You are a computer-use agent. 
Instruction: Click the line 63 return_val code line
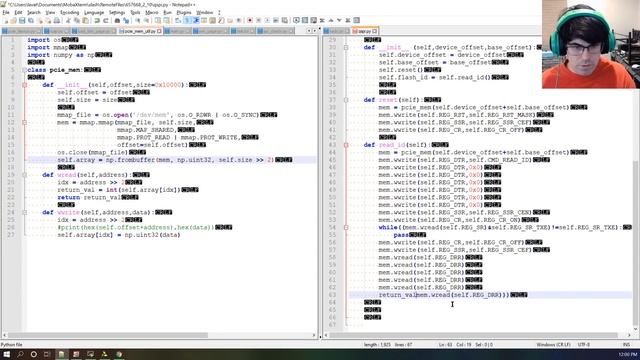tap(444, 295)
